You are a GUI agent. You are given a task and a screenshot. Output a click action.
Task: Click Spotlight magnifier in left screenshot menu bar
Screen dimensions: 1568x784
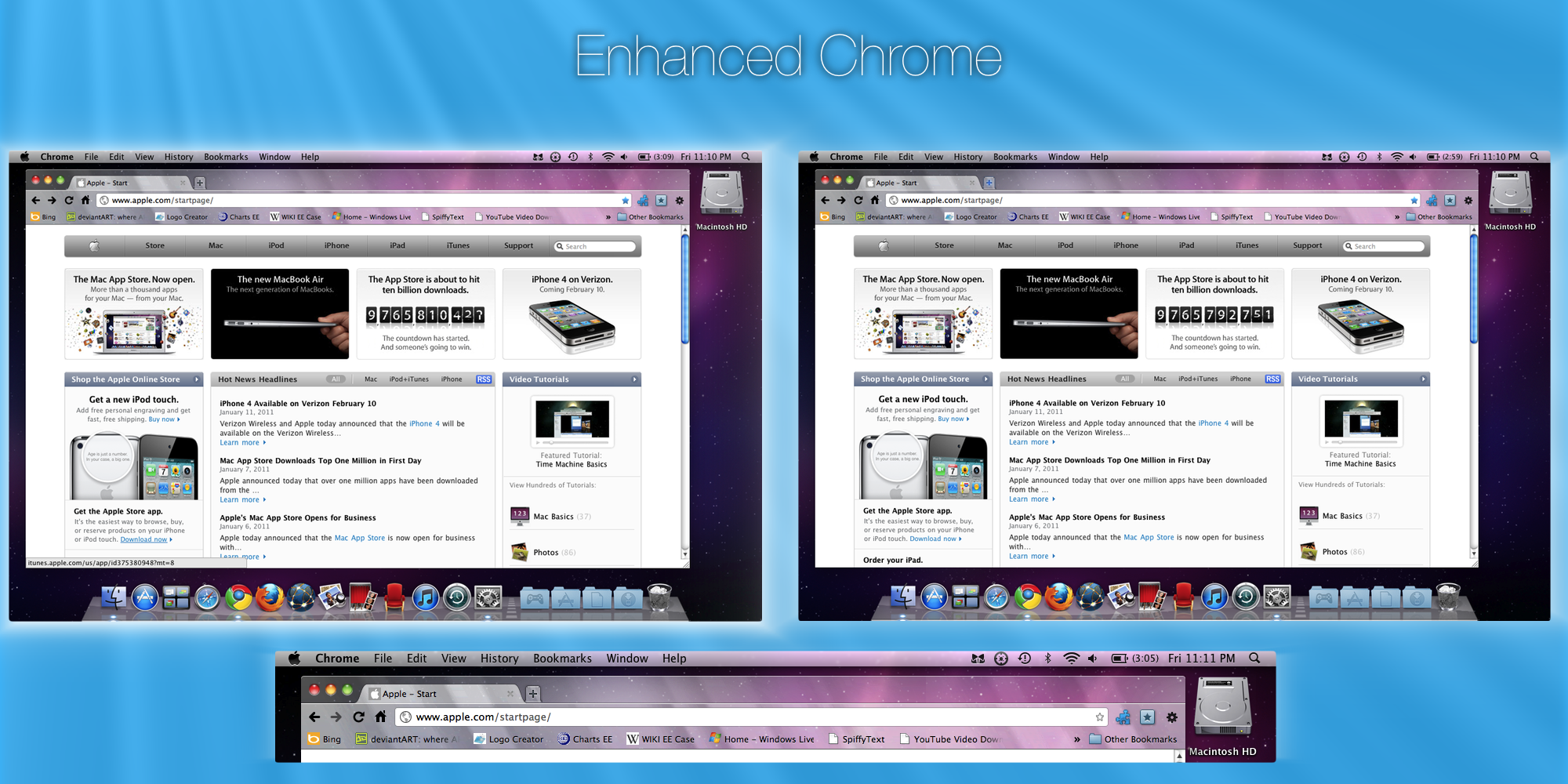tap(746, 157)
